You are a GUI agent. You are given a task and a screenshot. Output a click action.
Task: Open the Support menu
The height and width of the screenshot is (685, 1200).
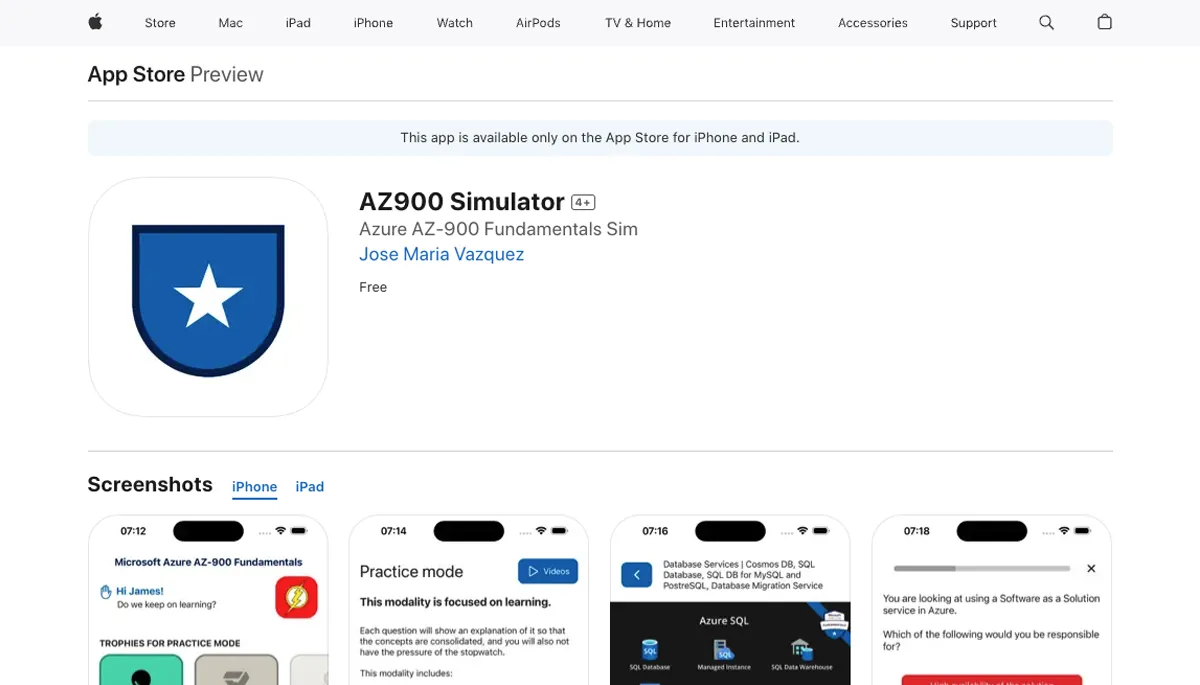pyautogui.click(x=974, y=23)
